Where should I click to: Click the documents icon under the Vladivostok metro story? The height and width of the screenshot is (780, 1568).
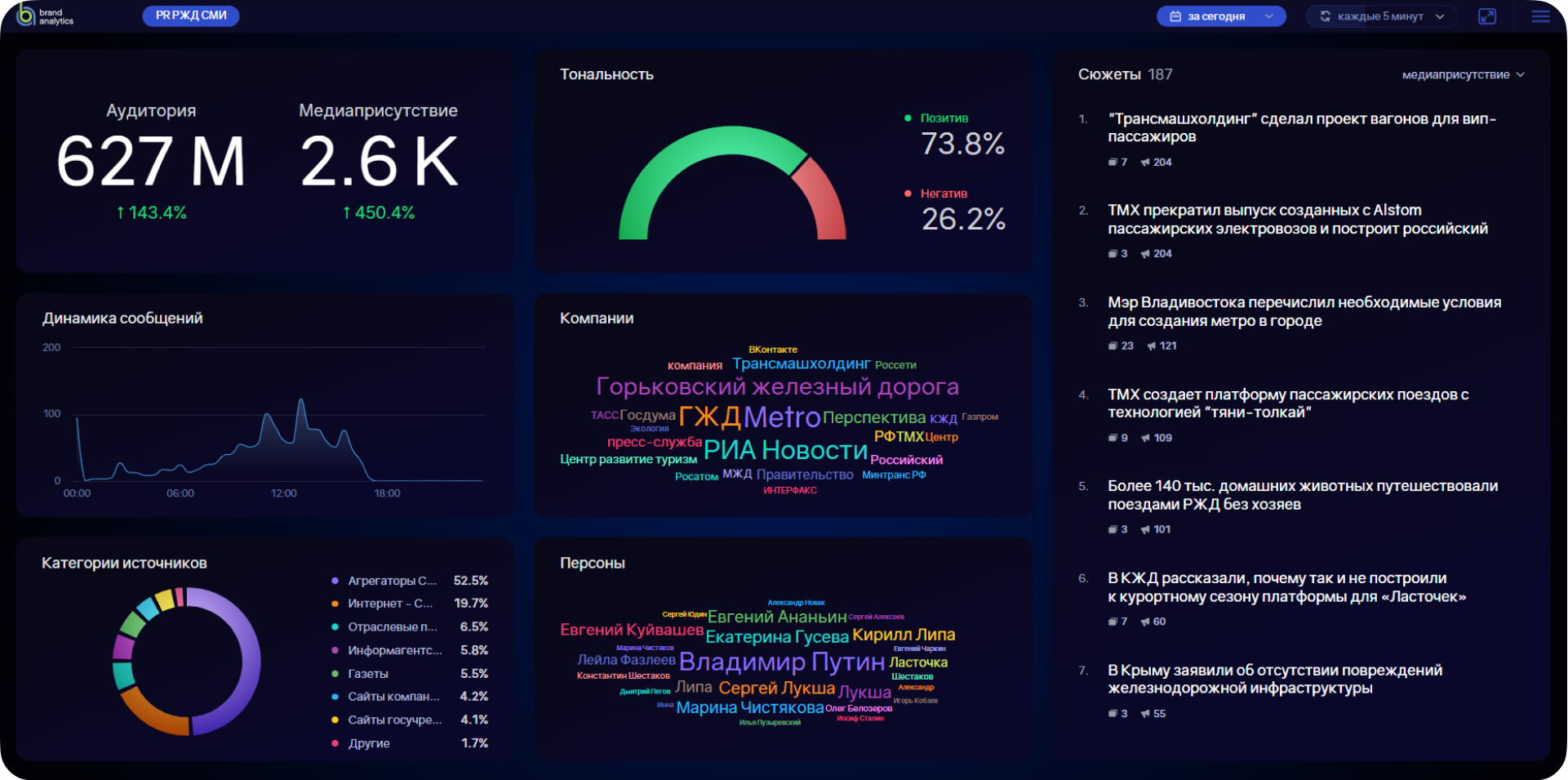coord(1113,346)
